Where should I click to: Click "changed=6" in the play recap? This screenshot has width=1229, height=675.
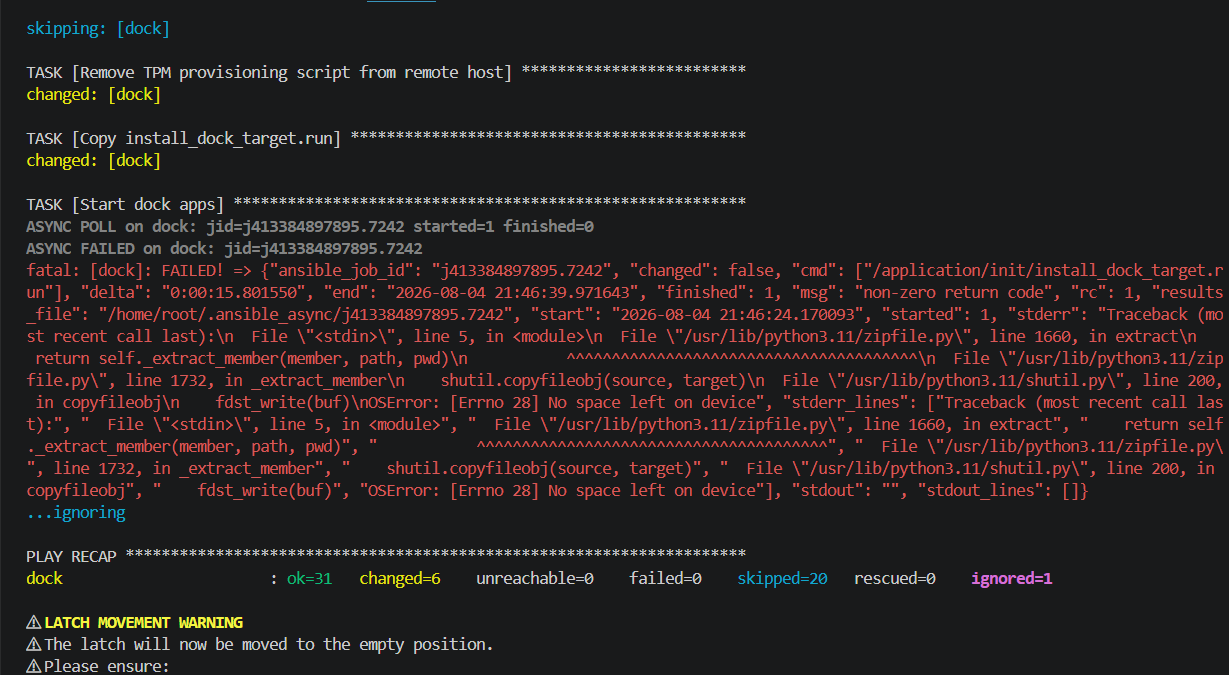[x=399, y=578]
